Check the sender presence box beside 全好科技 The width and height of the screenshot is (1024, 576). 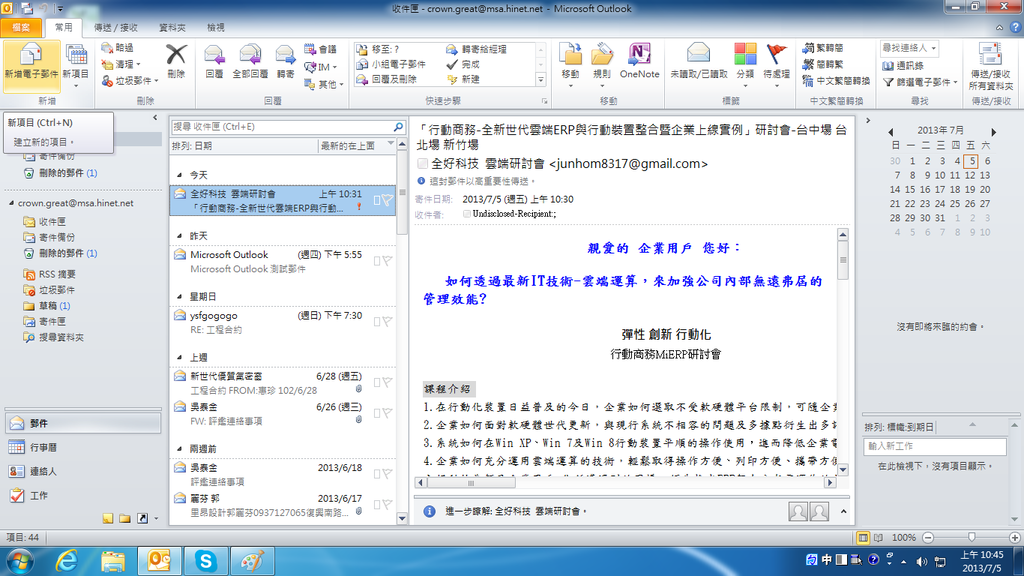point(423,163)
